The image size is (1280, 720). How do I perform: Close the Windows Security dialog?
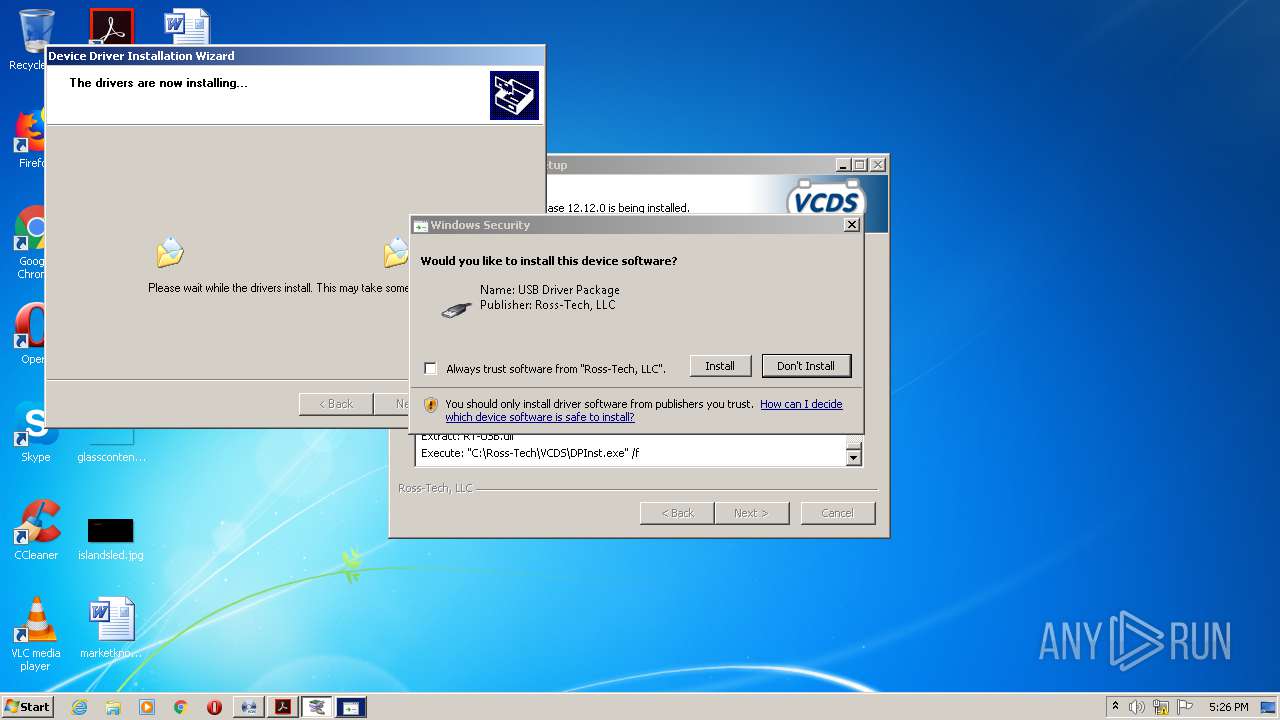[852, 225]
